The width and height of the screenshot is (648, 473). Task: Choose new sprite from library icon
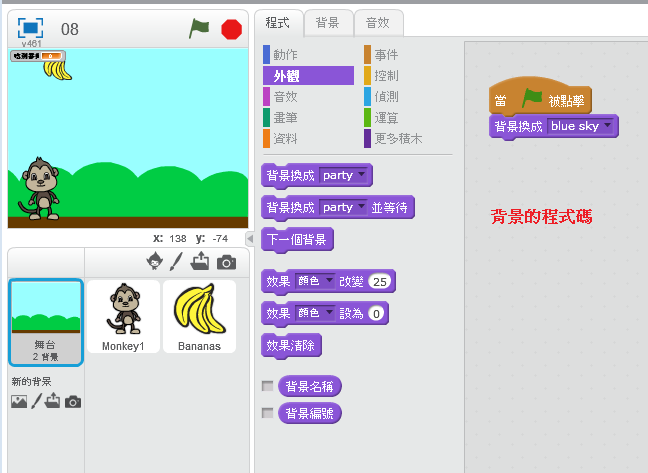pyautogui.click(x=155, y=261)
